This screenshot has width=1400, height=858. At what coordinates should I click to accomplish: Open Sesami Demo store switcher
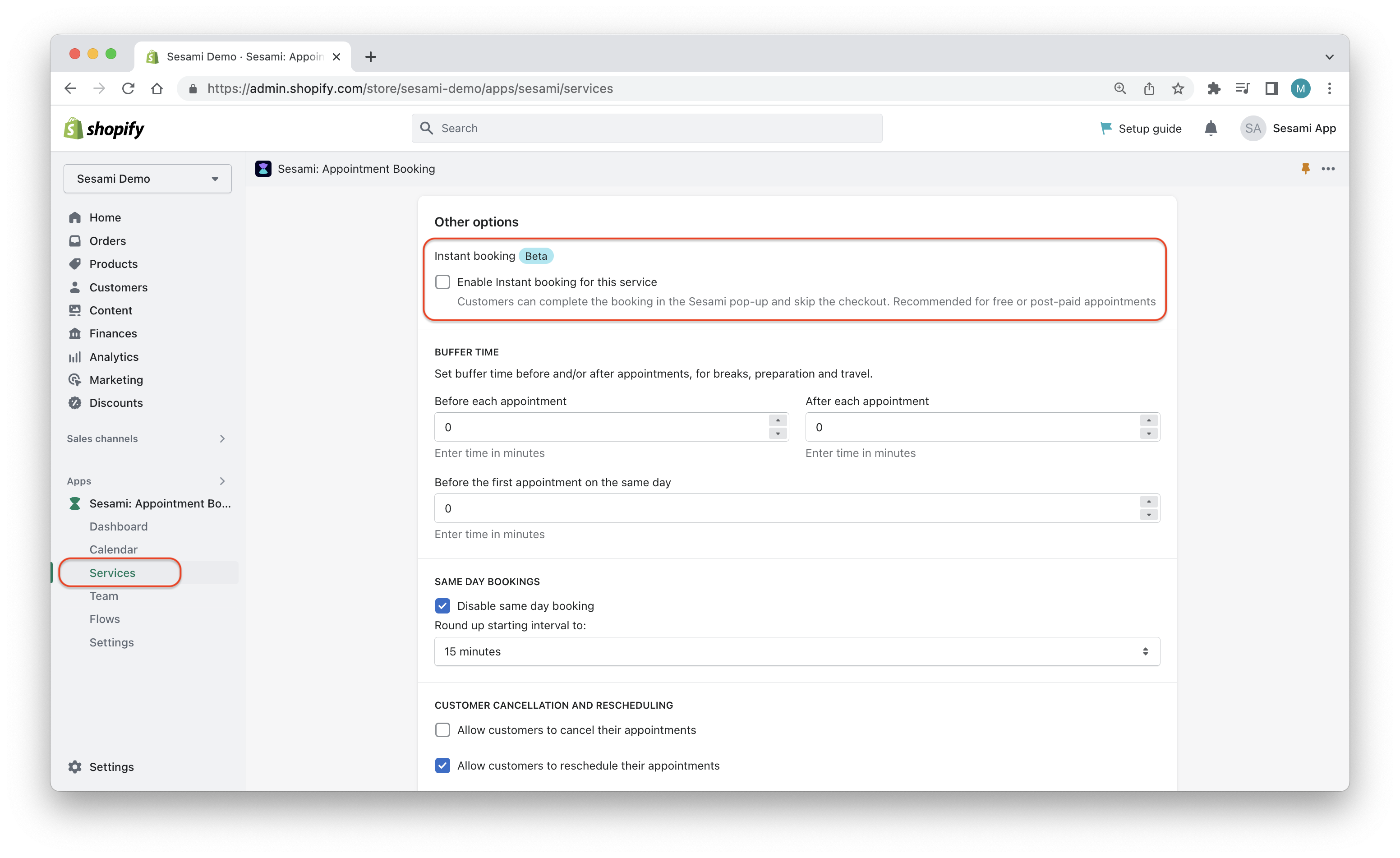click(148, 179)
